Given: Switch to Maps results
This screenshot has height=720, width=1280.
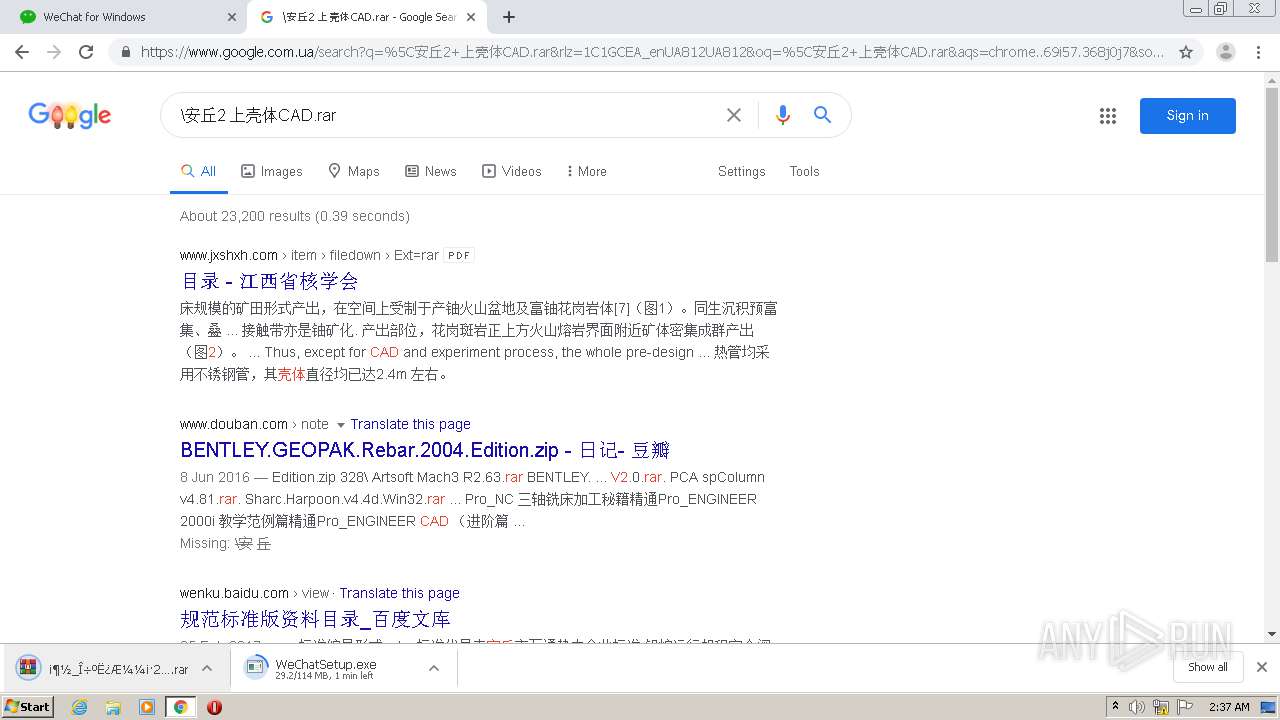Looking at the screenshot, I should click(x=354, y=171).
